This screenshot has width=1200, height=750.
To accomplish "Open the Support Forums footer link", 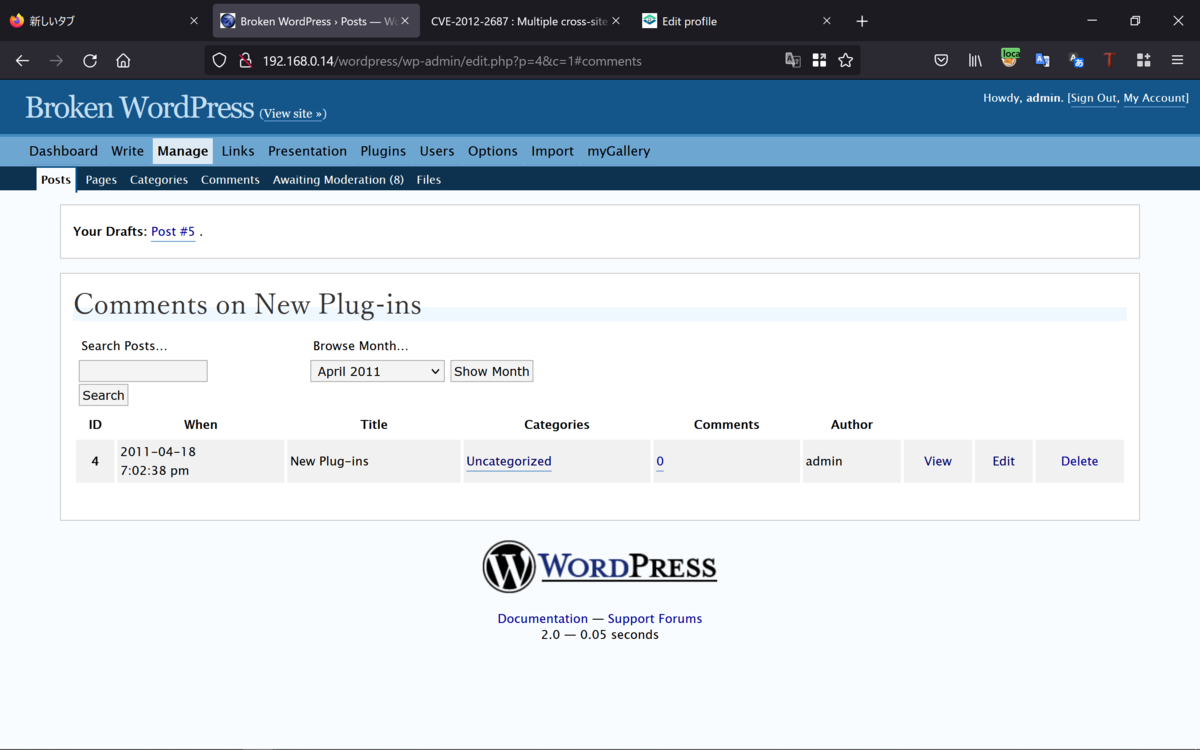I will pos(655,619).
